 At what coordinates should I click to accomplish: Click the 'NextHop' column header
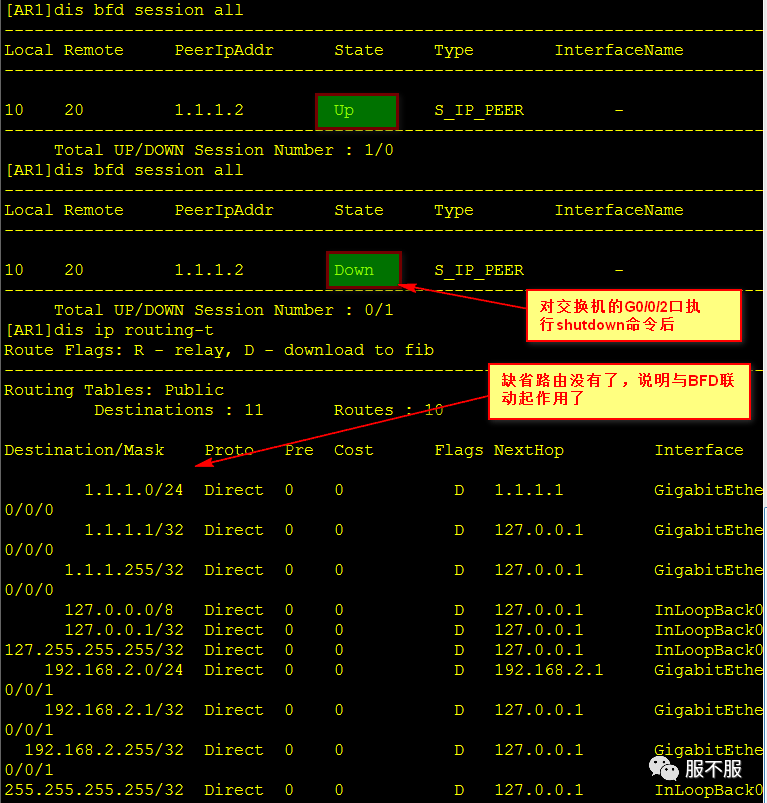[529, 450]
